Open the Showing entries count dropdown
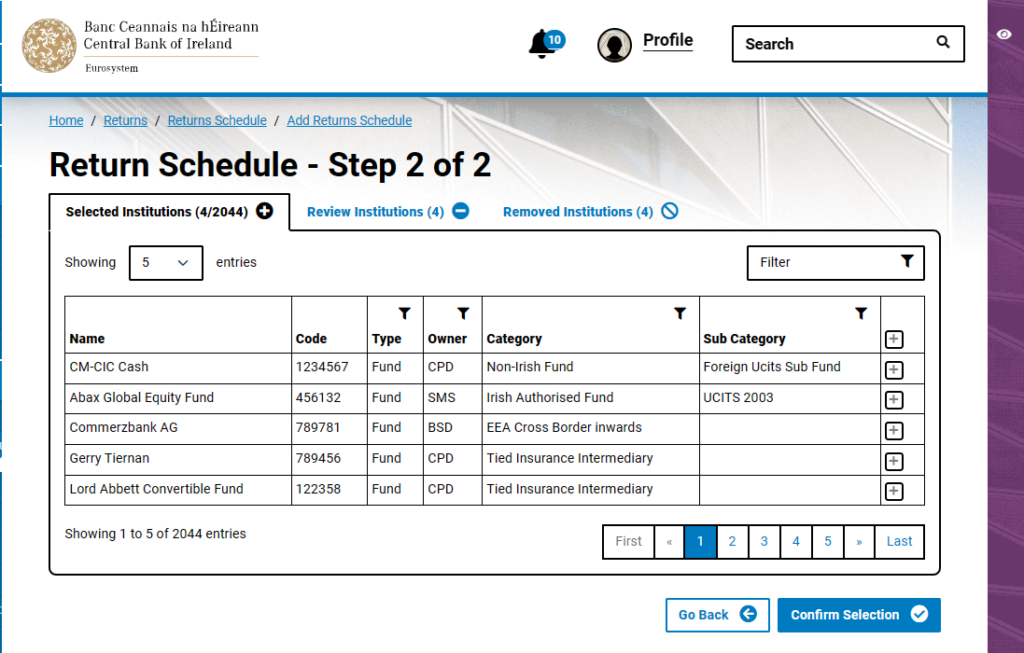This screenshot has height=653, width=1024. [166, 263]
